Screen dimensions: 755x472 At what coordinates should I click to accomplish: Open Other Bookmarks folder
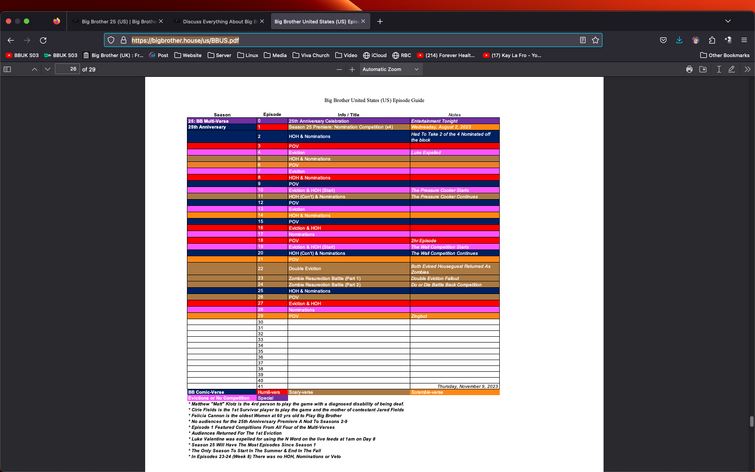click(725, 55)
